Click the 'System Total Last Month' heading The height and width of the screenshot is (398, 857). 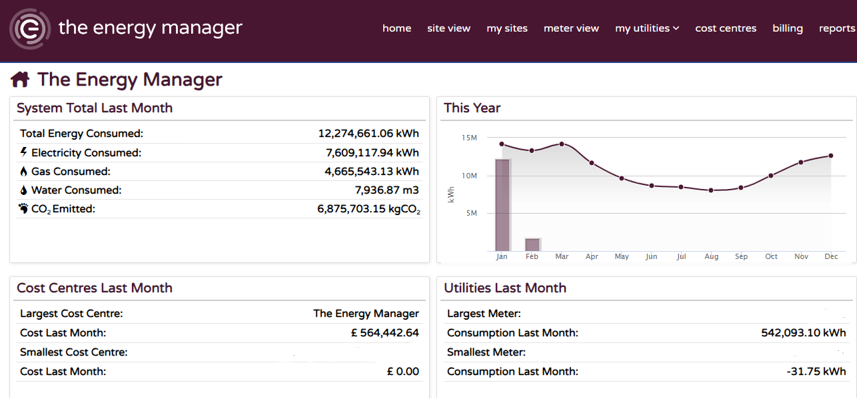pyautogui.click(x=95, y=108)
